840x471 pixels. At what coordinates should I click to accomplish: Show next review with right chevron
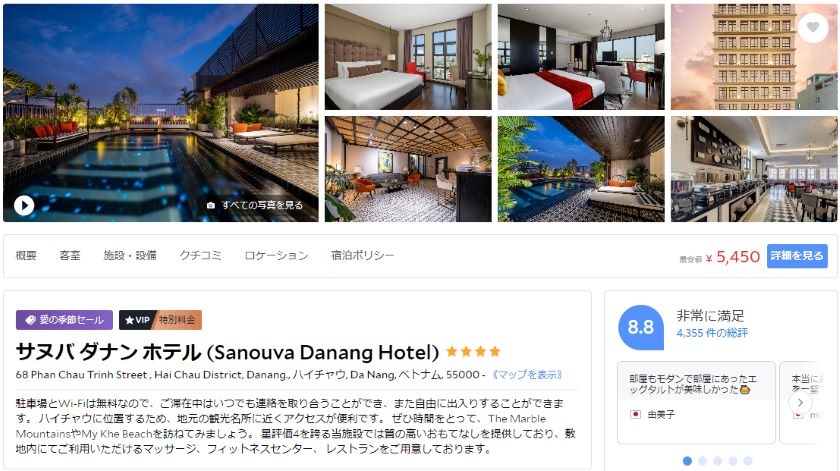tap(800, 402)
